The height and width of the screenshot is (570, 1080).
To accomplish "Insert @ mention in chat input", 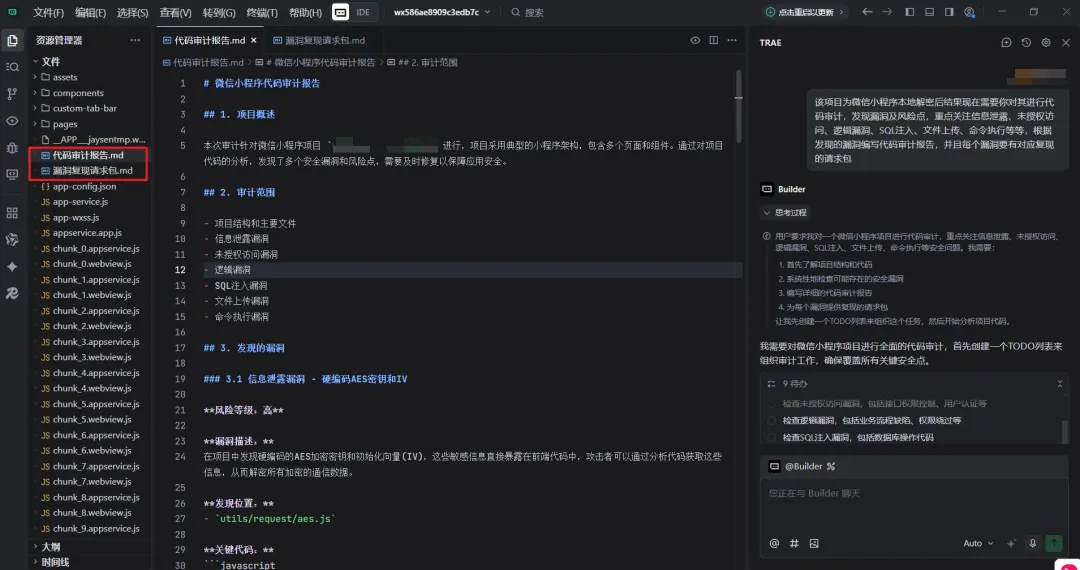I will click(774, 543).
